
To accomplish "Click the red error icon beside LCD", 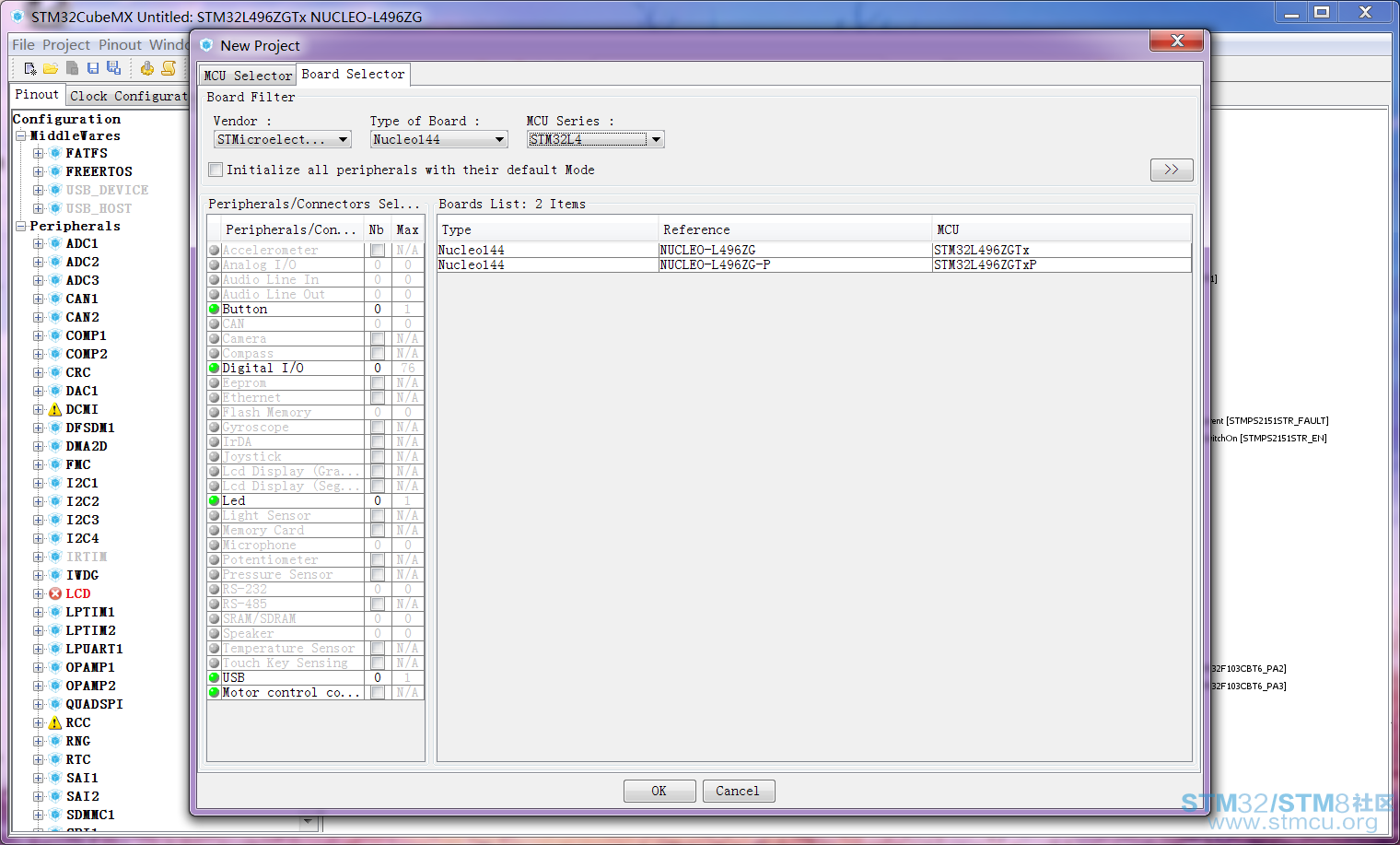I will tap(55, 594).
